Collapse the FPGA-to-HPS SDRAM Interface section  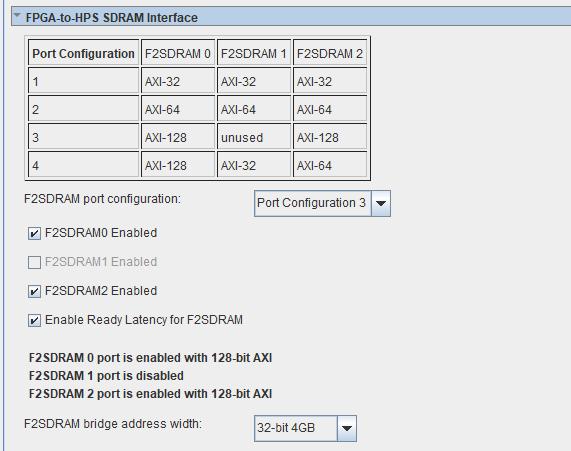tap(17, 15)
